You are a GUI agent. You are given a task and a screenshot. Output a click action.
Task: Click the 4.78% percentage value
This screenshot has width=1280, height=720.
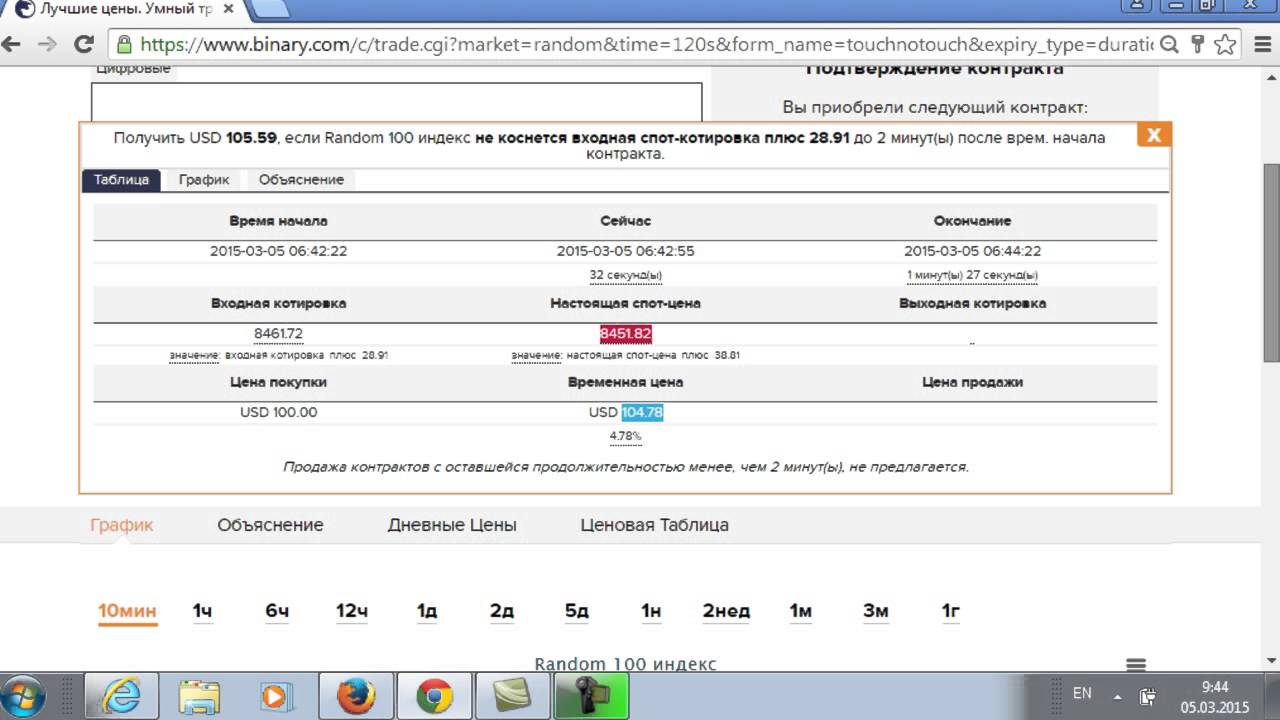point(626,436)
